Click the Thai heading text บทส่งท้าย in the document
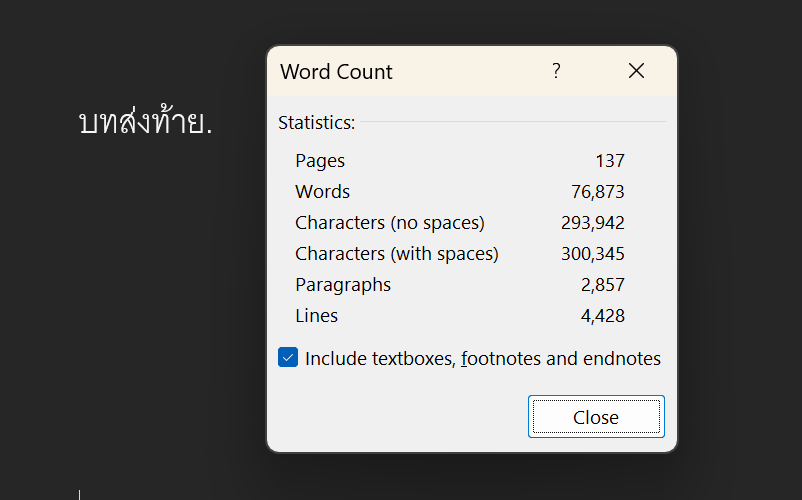 pyautogui.click(x=145, y=123)
